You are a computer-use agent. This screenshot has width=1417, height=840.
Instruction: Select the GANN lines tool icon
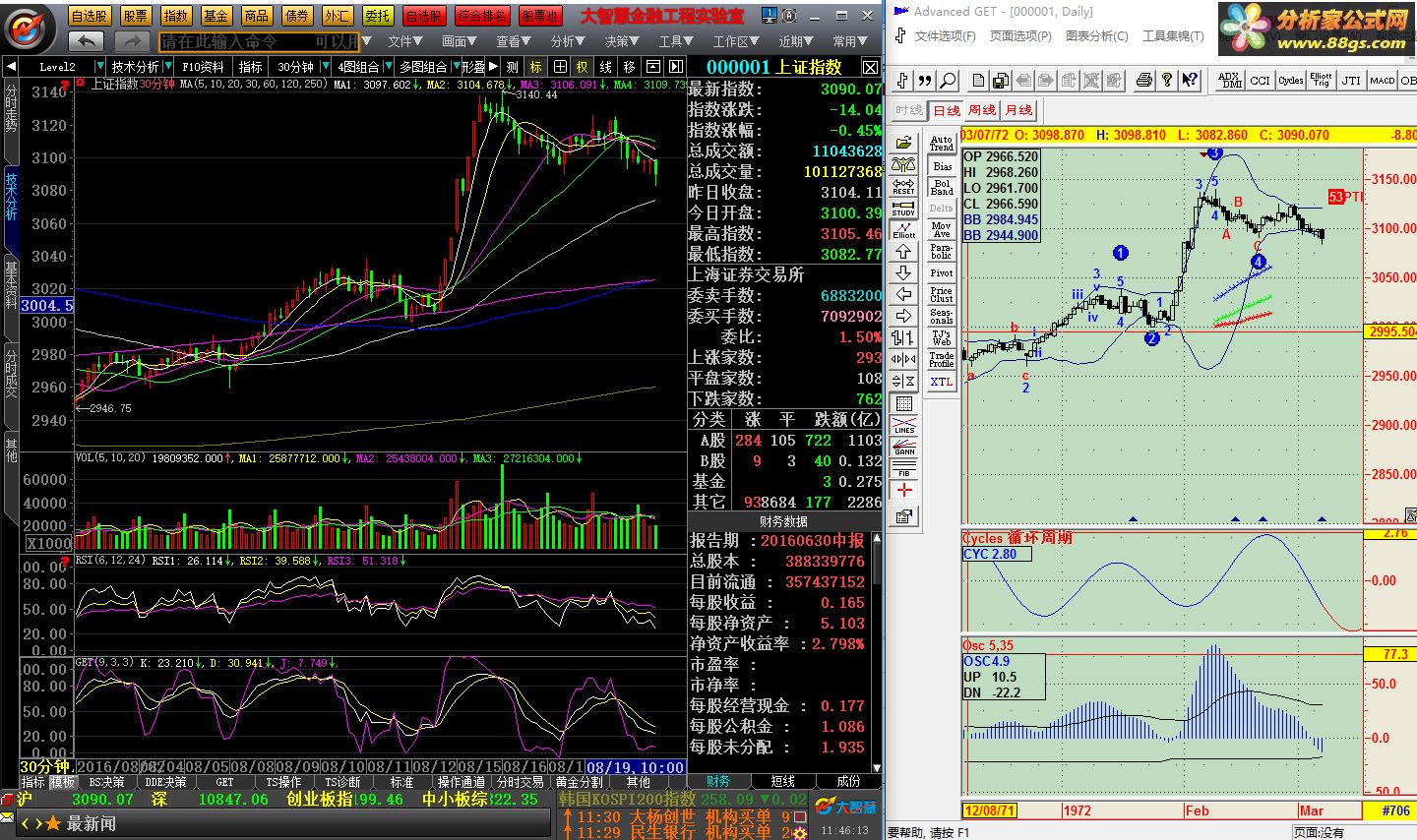(x=904, y=447)
